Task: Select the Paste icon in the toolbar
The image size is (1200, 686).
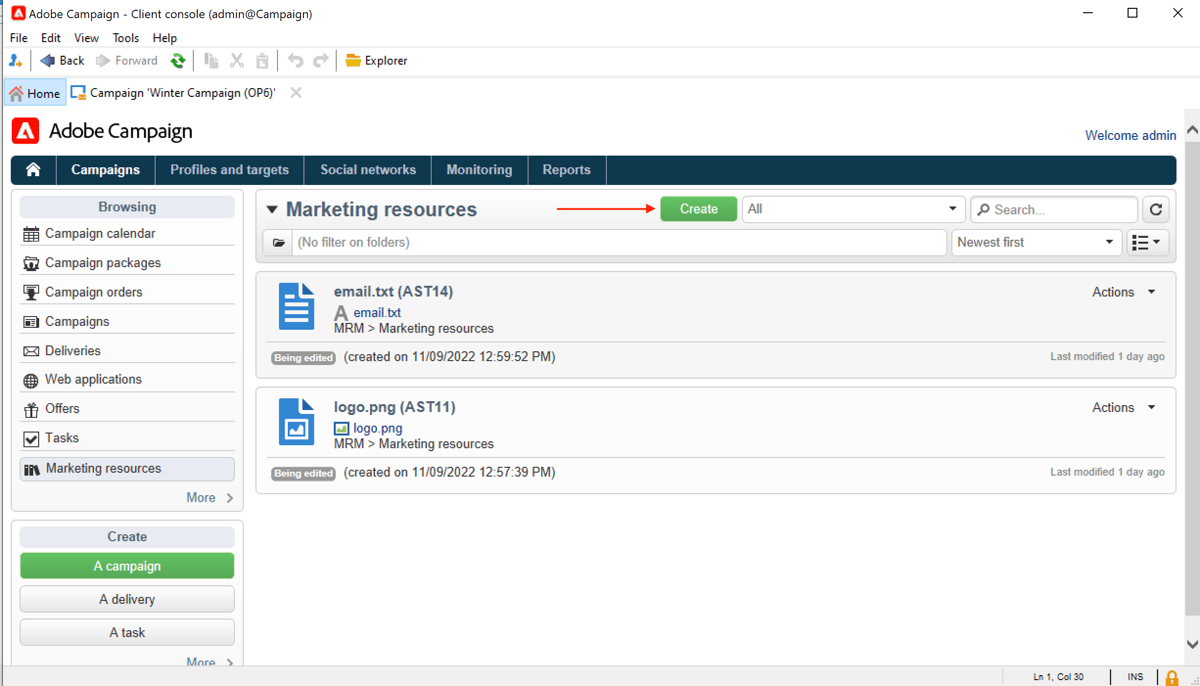Action: click(x=261, y=60)
